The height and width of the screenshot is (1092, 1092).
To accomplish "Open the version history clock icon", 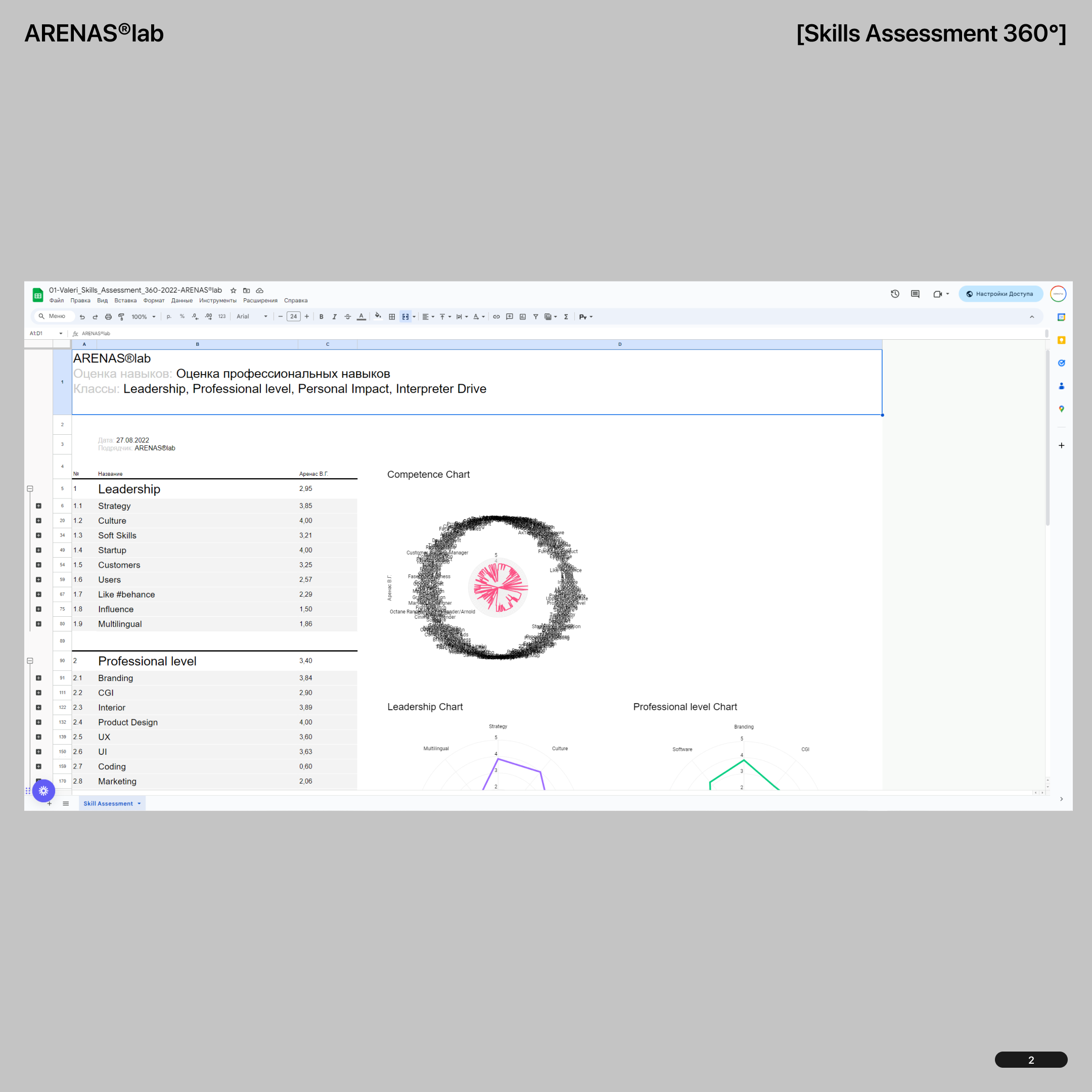I will click(895, 294).
